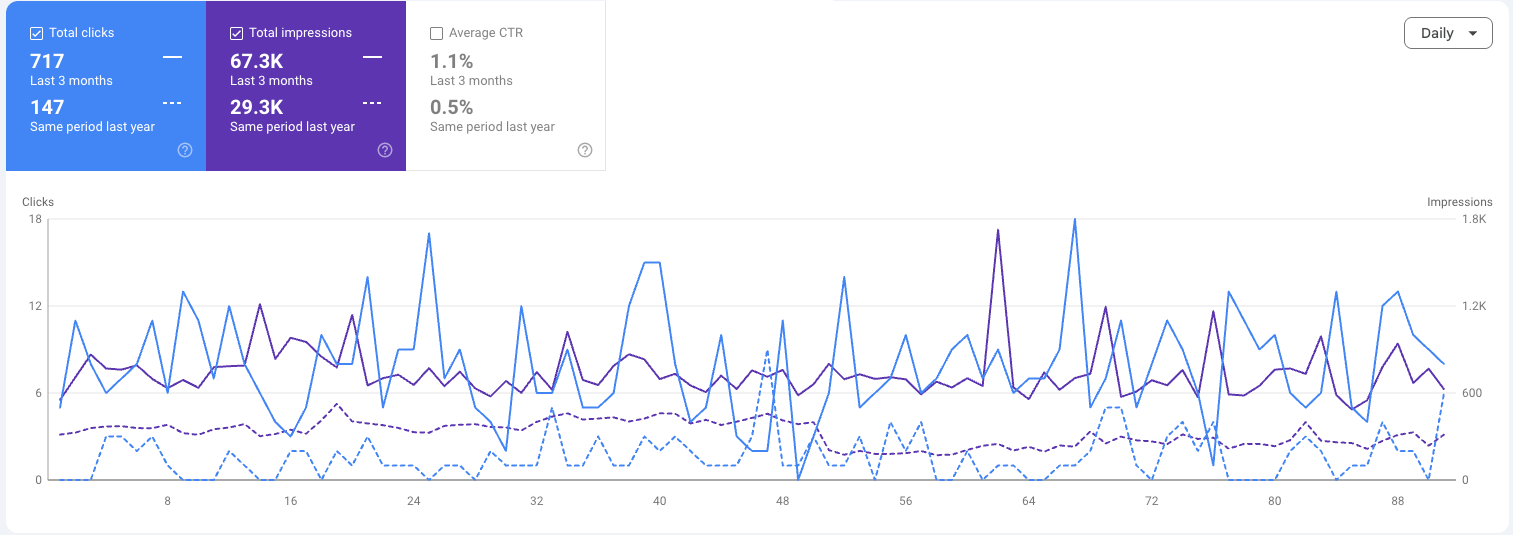Click day 64 on the chart axis
The height and width of the screenshot is (535, 1513).
pos(1028,501)
